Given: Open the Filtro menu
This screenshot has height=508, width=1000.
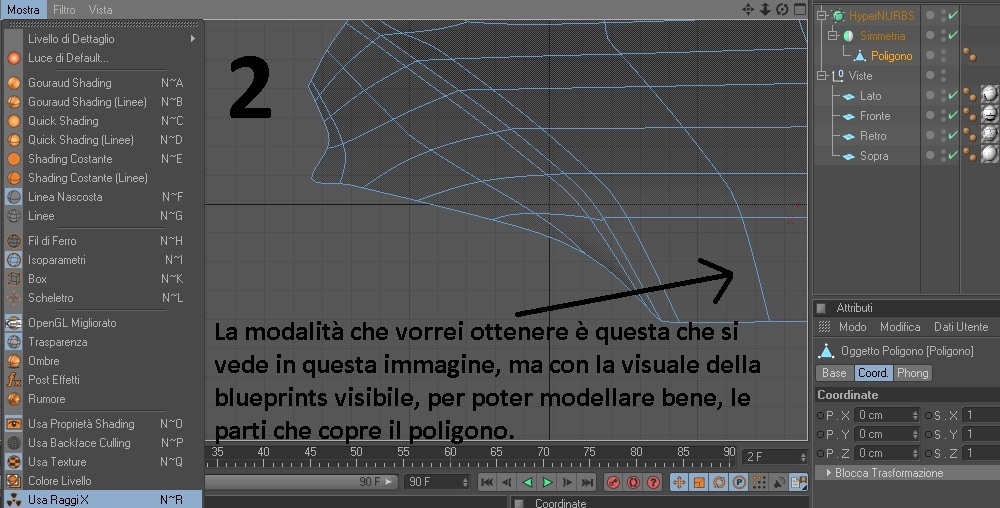Looking at the screenshot, I should coord(64,10).
